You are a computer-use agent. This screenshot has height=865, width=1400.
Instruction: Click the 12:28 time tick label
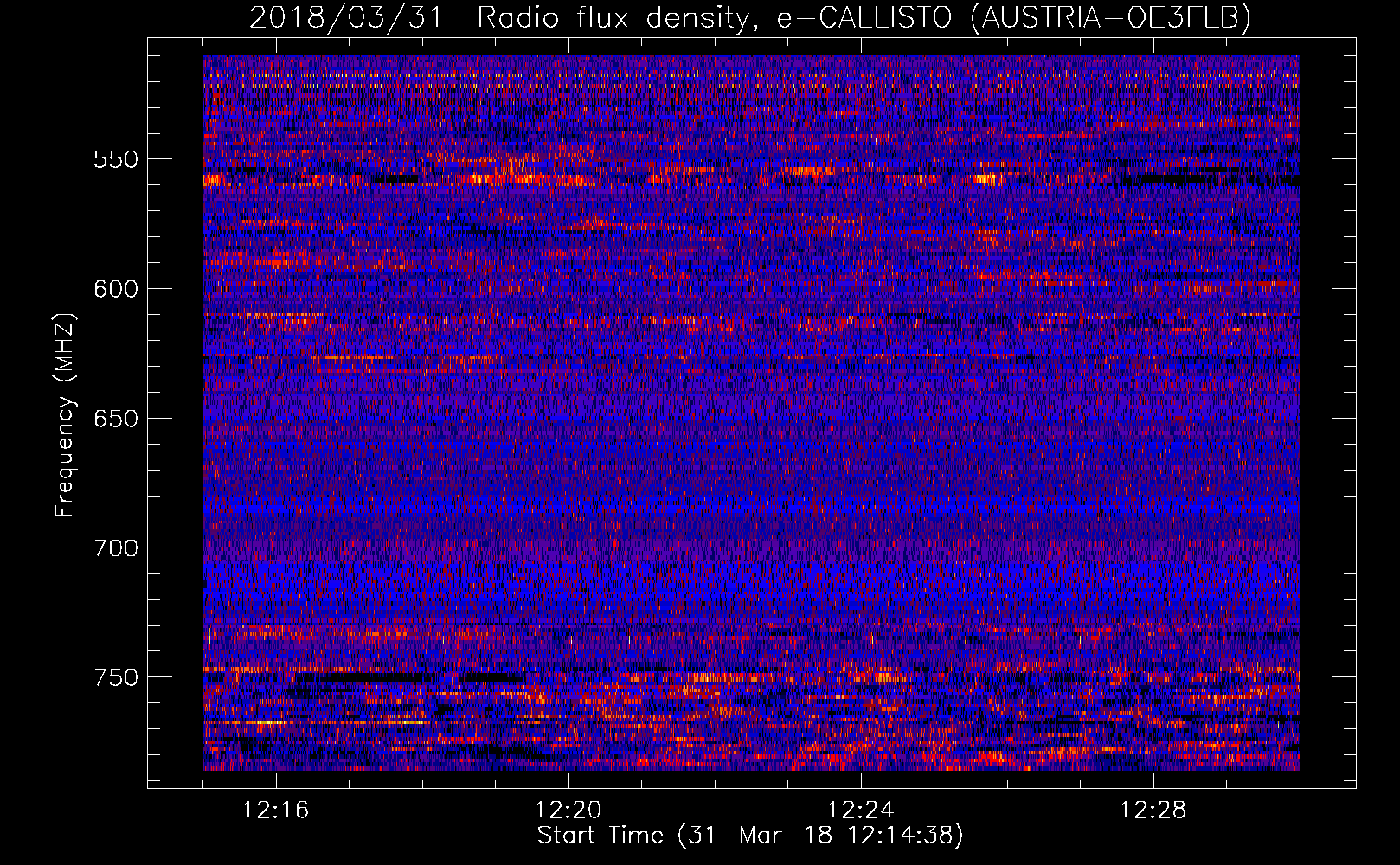click(1153, 811)
